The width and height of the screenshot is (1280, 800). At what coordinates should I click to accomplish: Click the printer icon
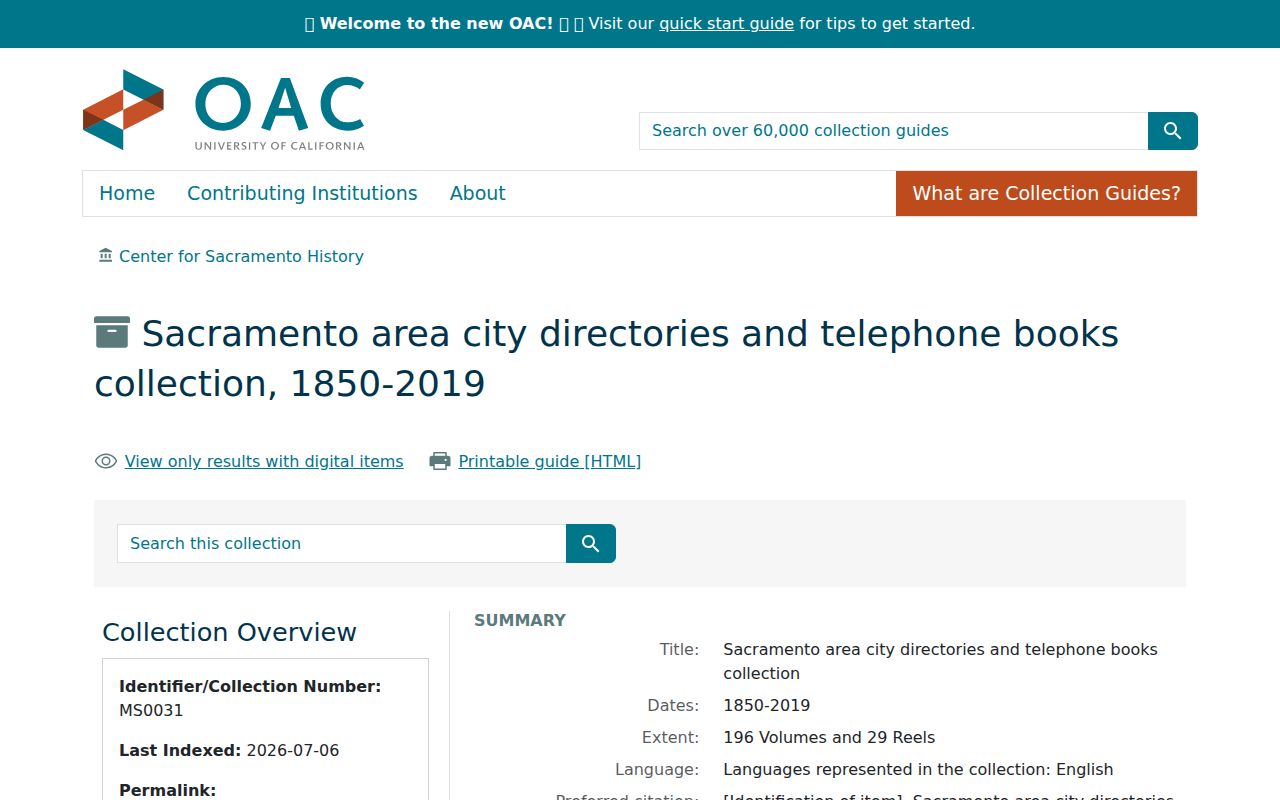[440, 461]
